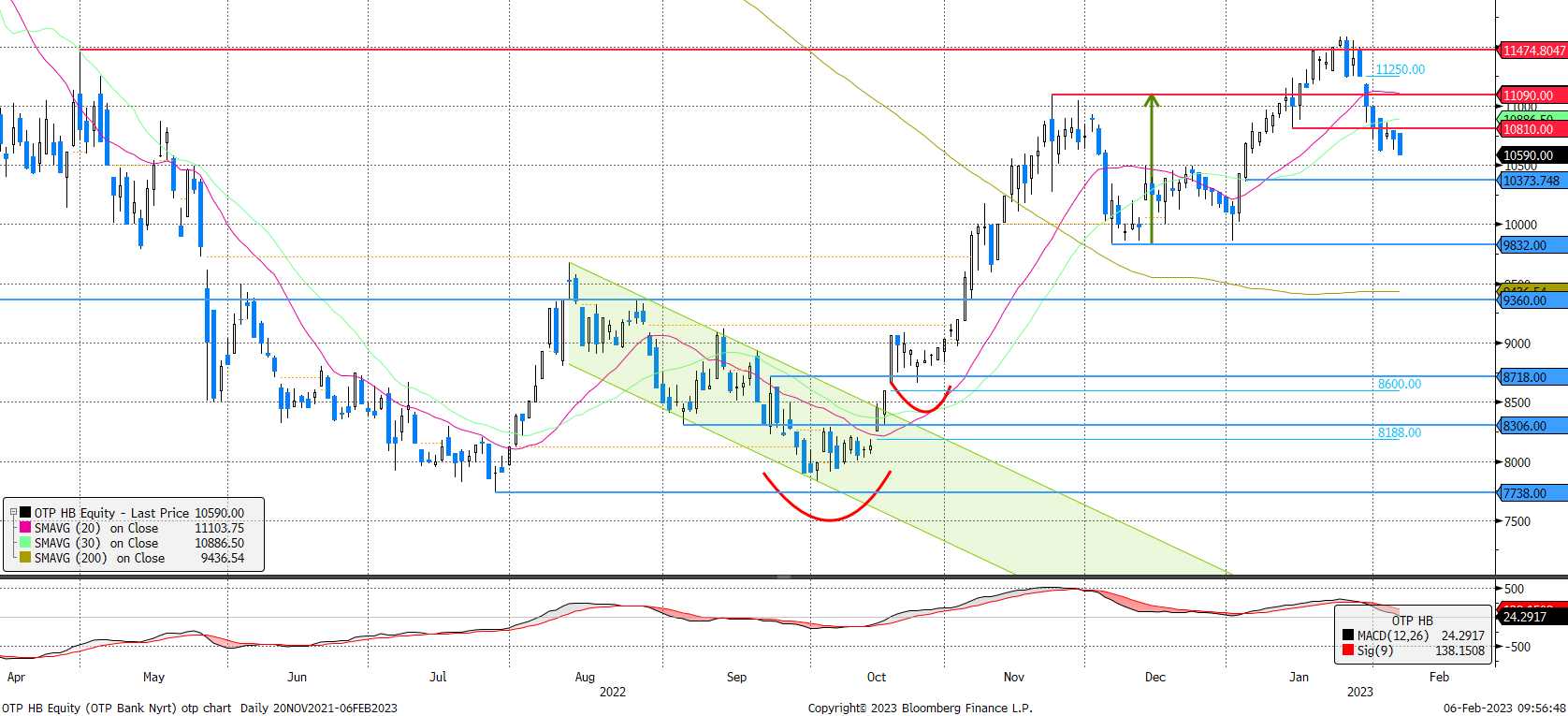
Task: Click 'Jun' month label
Action: click(x=297, y=677)
